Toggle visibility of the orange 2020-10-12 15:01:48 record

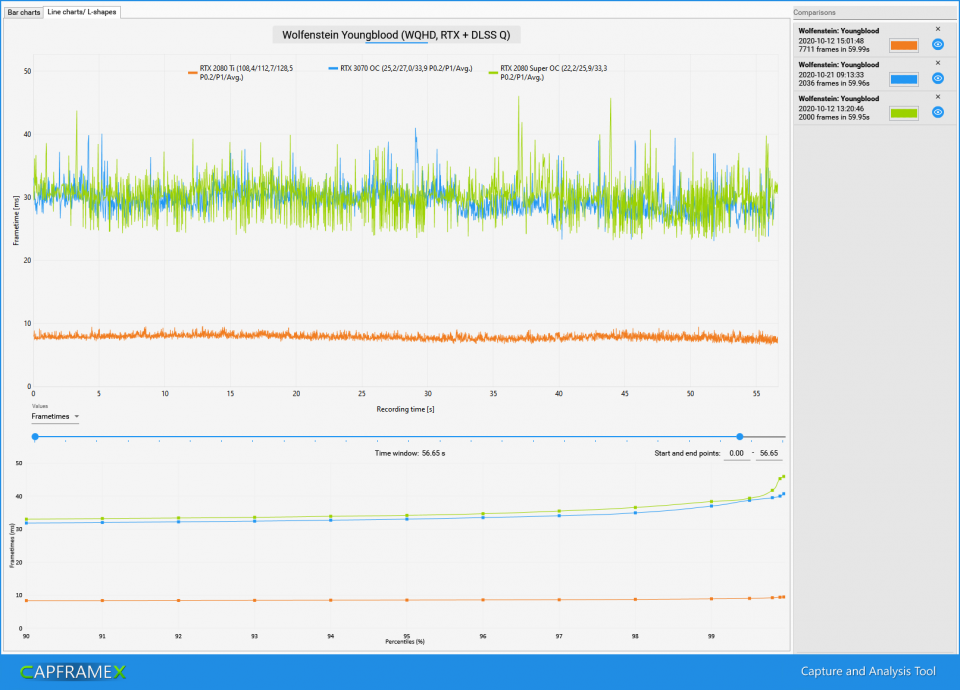937,45
